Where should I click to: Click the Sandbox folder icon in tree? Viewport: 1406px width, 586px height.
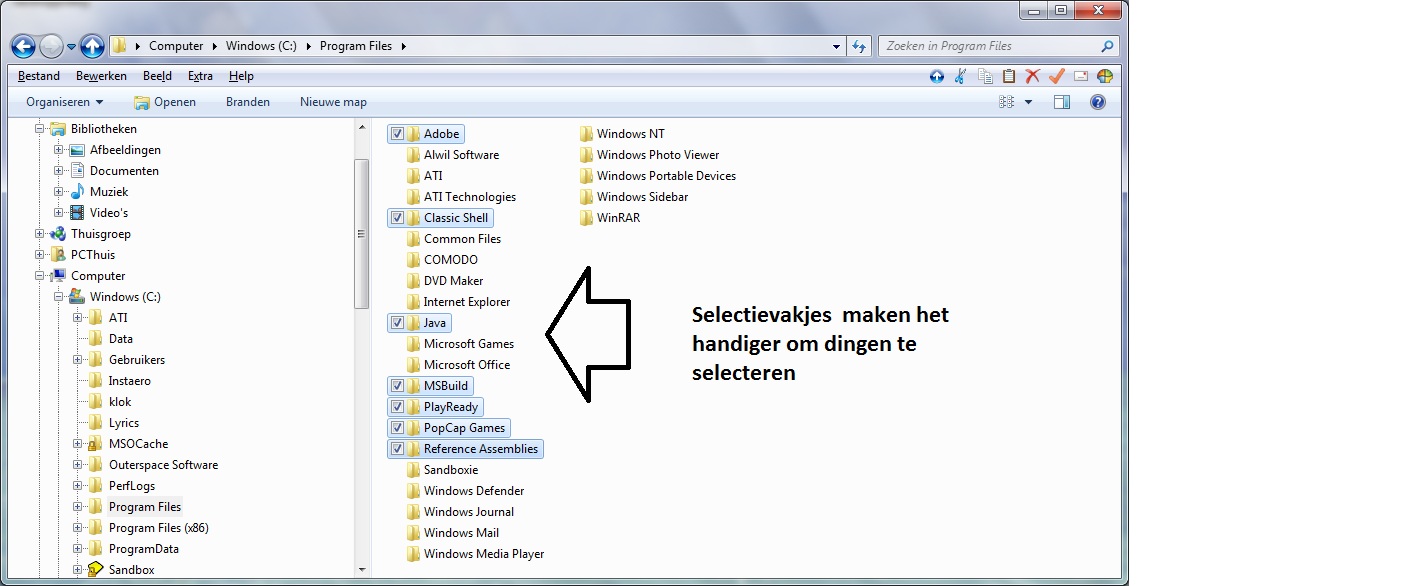tap(96, 570)
